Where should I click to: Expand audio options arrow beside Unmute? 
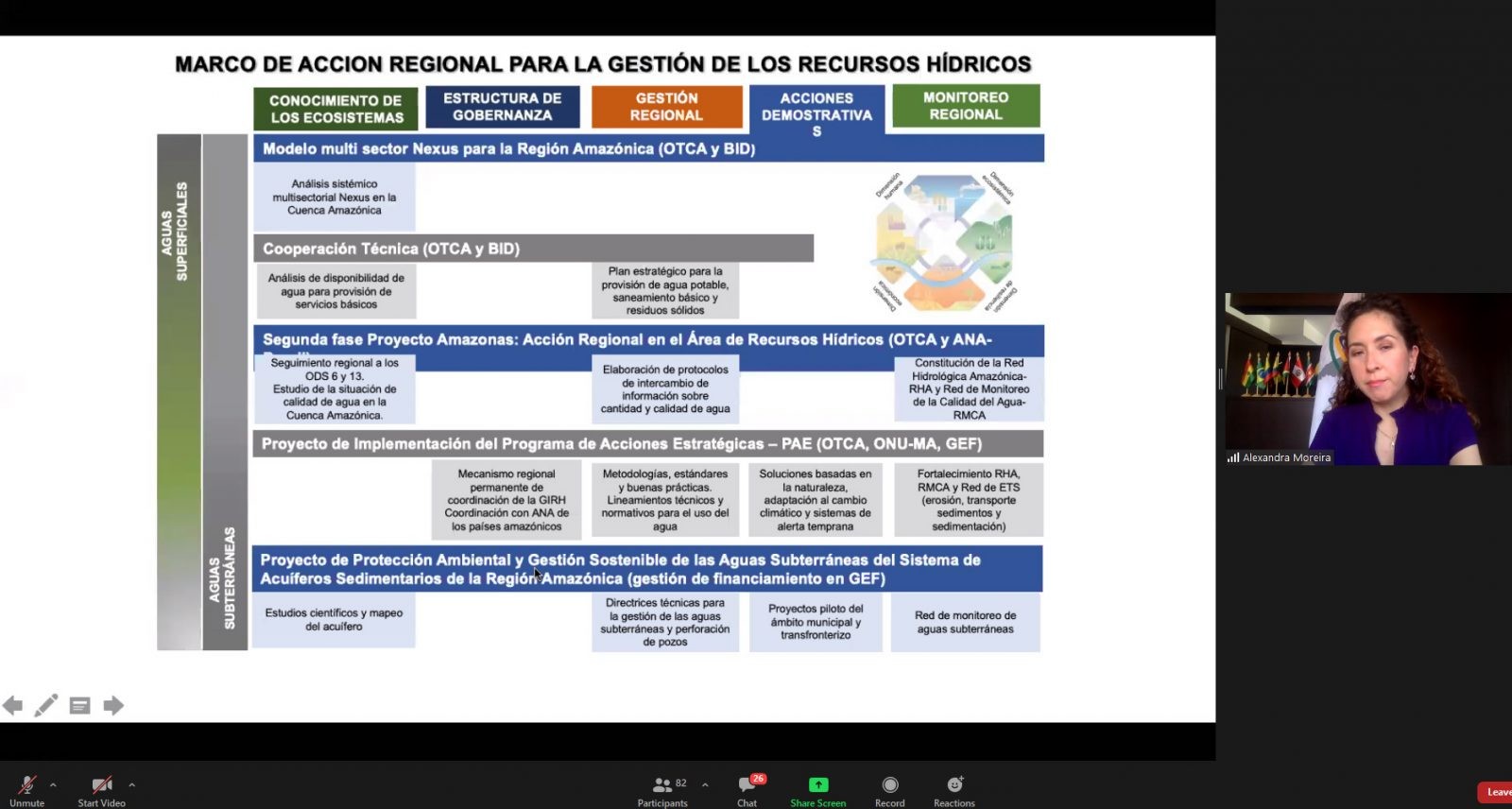coord(53,784)
